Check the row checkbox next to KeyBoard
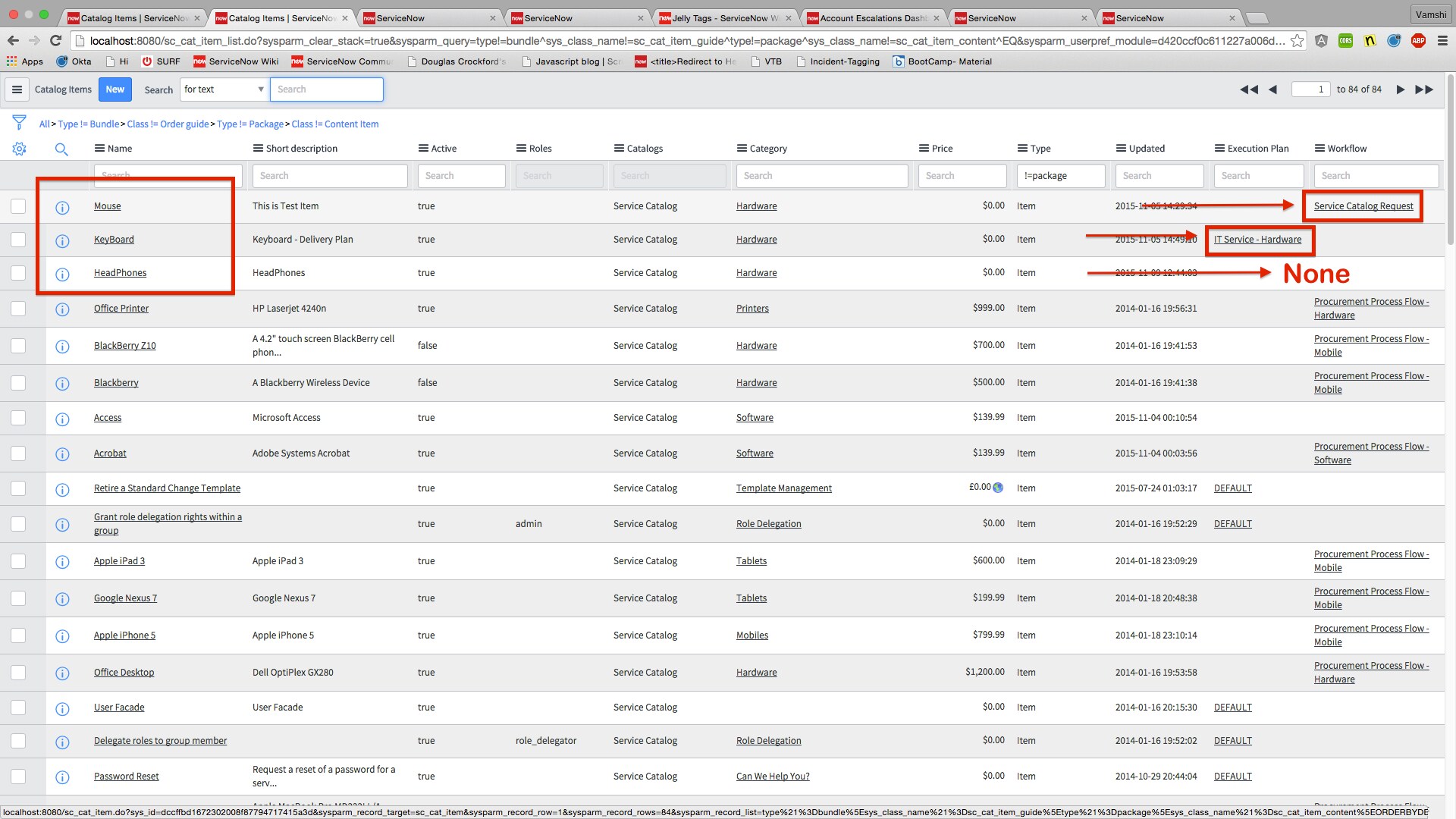The image size is (1456, 819). click(x=17, y=239)
